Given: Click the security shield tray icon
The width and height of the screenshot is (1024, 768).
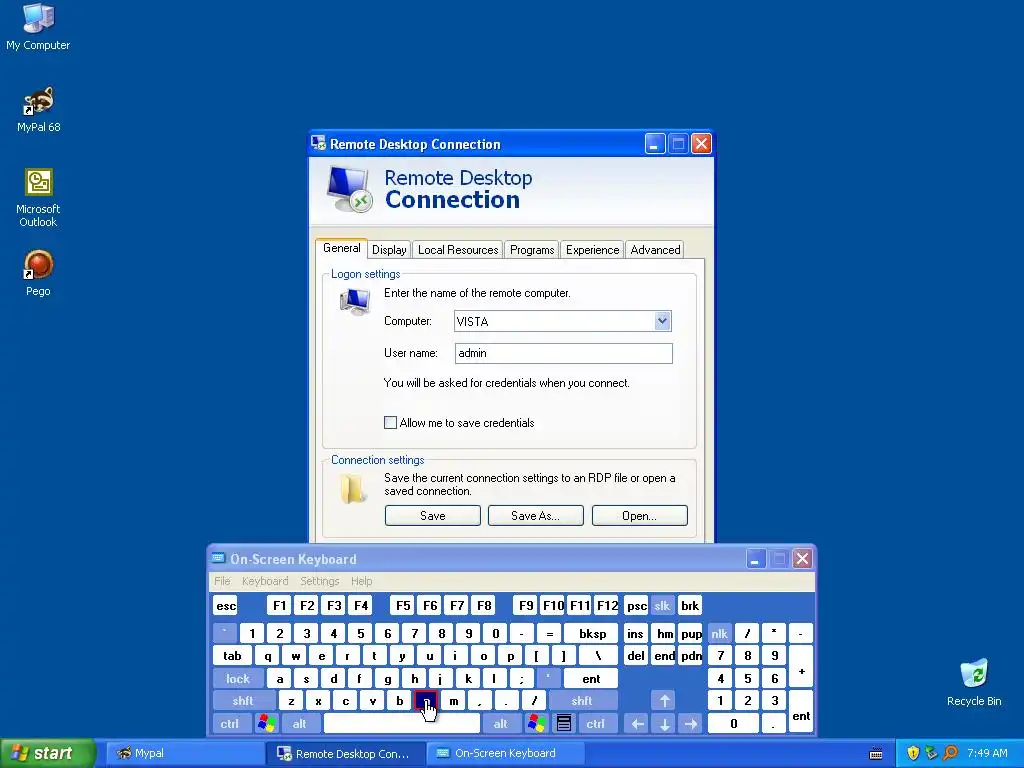Looking at the screenshot, I should pos(913,753).
